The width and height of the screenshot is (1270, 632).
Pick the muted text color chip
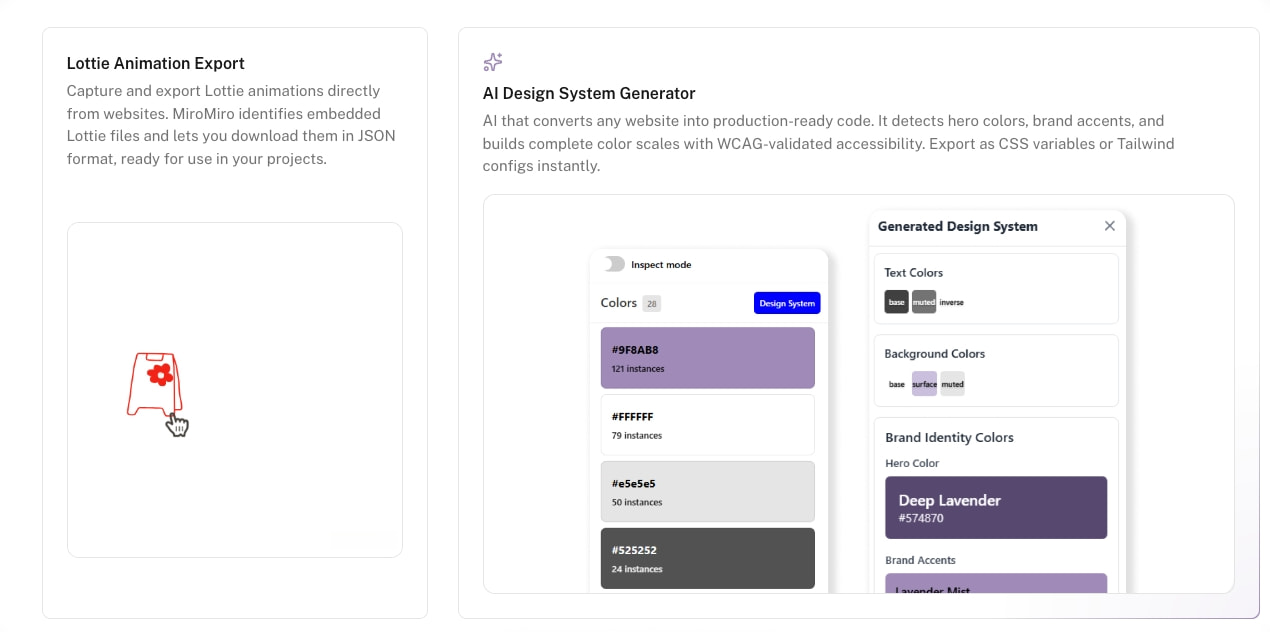[x=924, y=302]
